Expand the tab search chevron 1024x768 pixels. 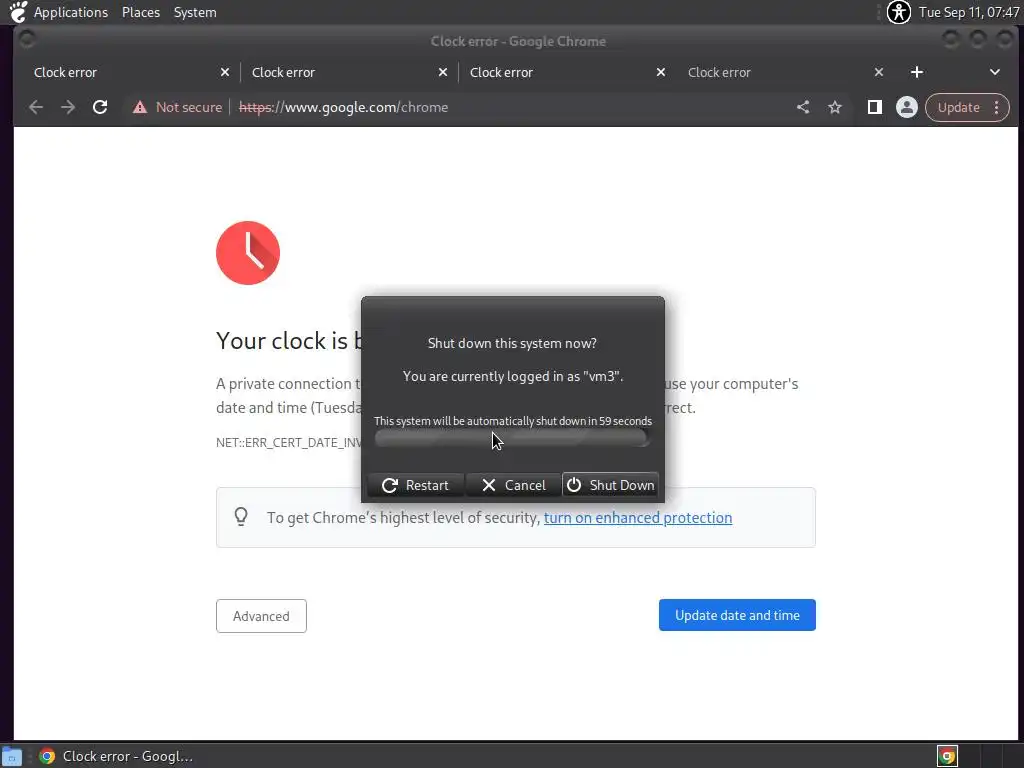[x=995, y=72]
